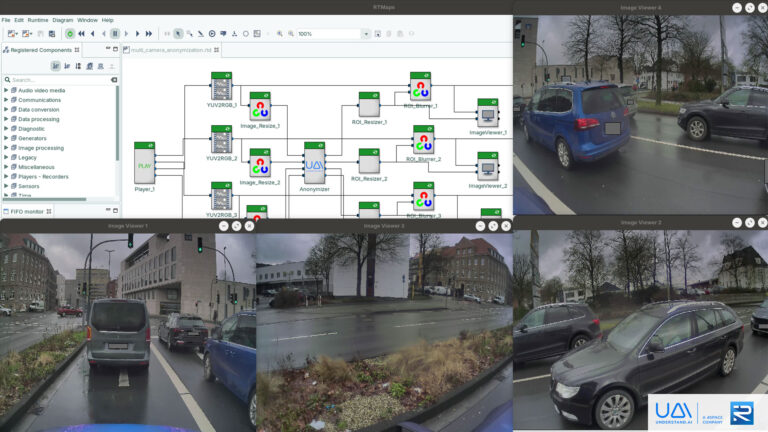Expand the Image processing category
Viewport: 768px width, 432px height.
(6, 148)
